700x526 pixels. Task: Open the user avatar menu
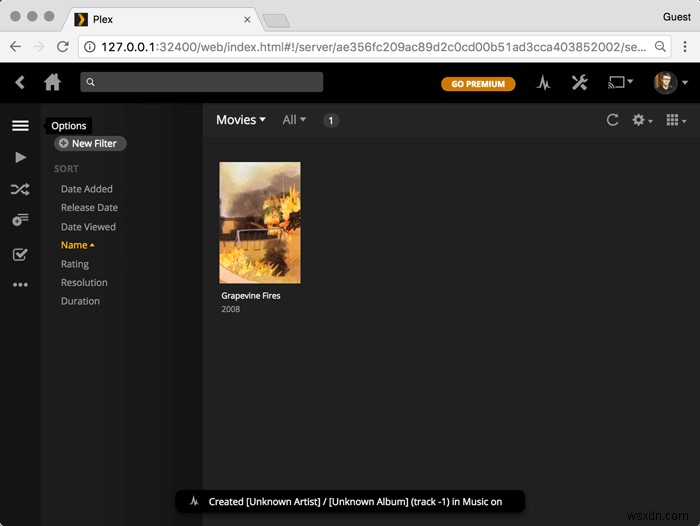pyautogui.click(x=671, y=83)
